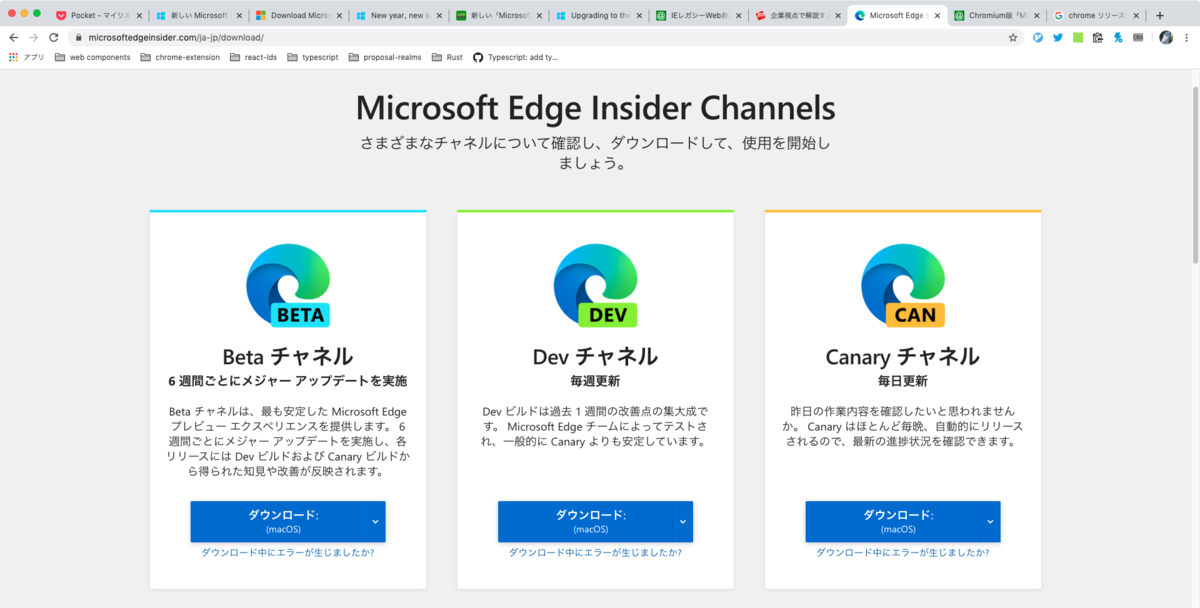Click Canary download error help link

click(903, 552)
